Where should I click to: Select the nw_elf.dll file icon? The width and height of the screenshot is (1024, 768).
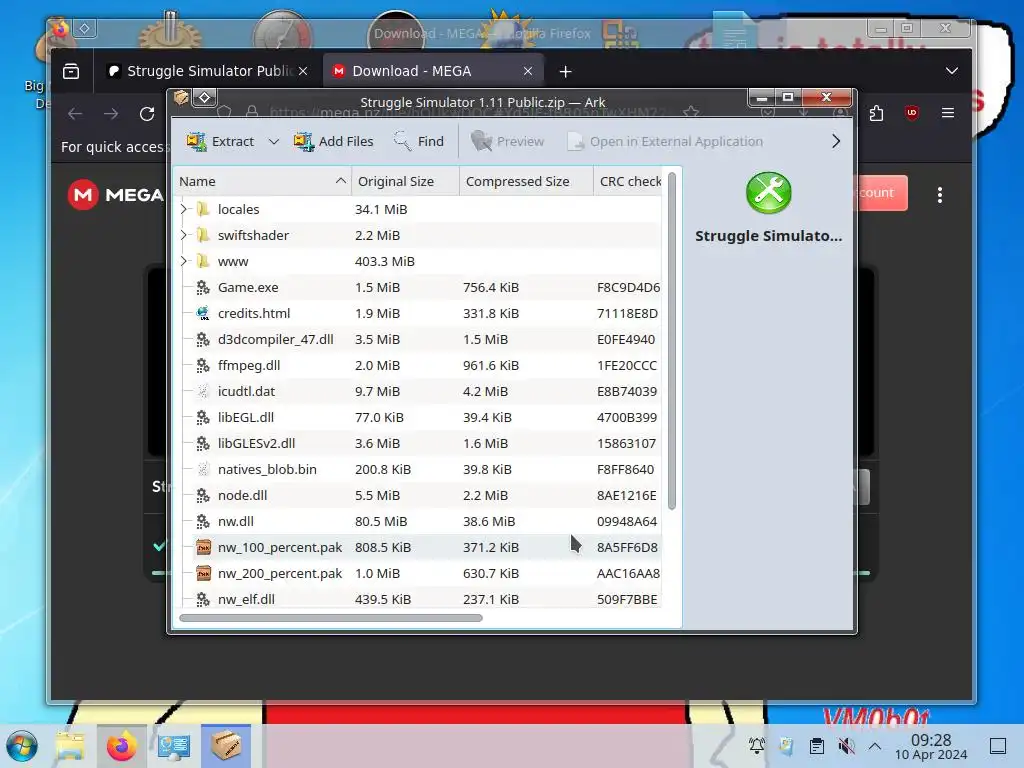(203, 600)
